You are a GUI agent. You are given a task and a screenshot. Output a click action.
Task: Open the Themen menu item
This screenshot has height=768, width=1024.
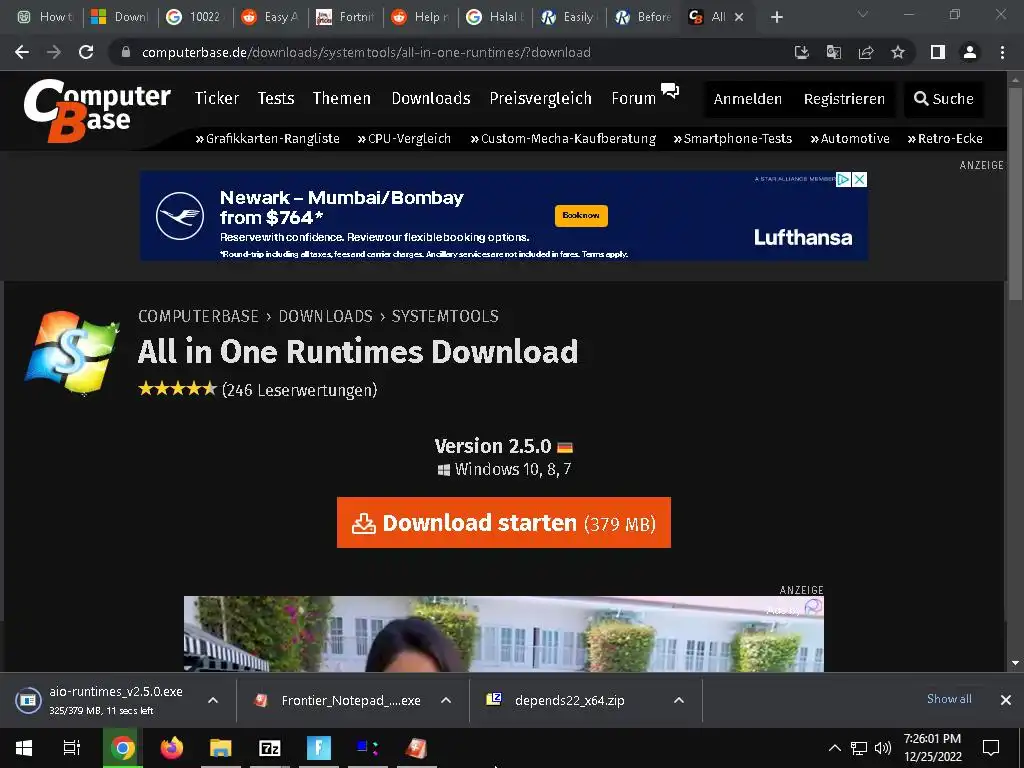(x=342, y=98)
